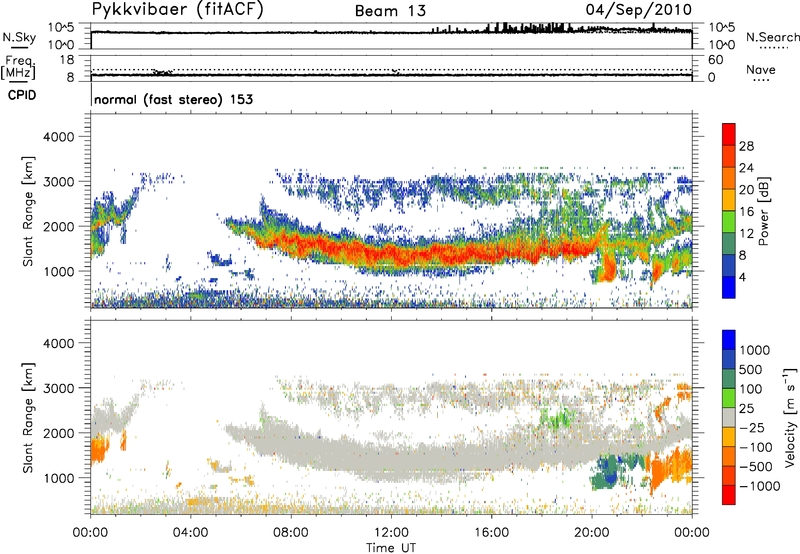Click the blue 4 dB Power colorbar swatch
The image size is (800, 554).
tap(729, 287)
